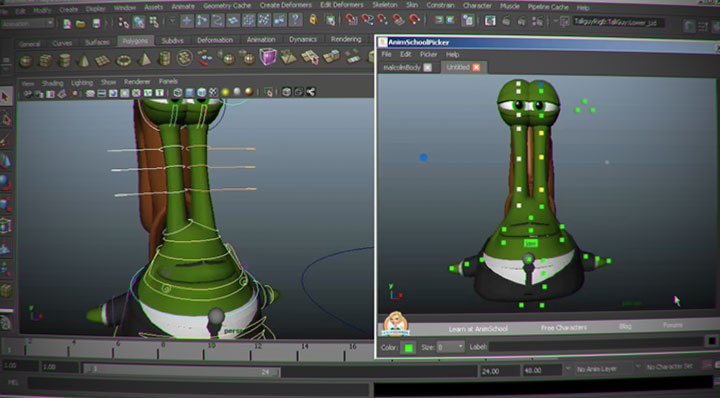Click the Label input field
720x398 pixels.
[596, 343]
